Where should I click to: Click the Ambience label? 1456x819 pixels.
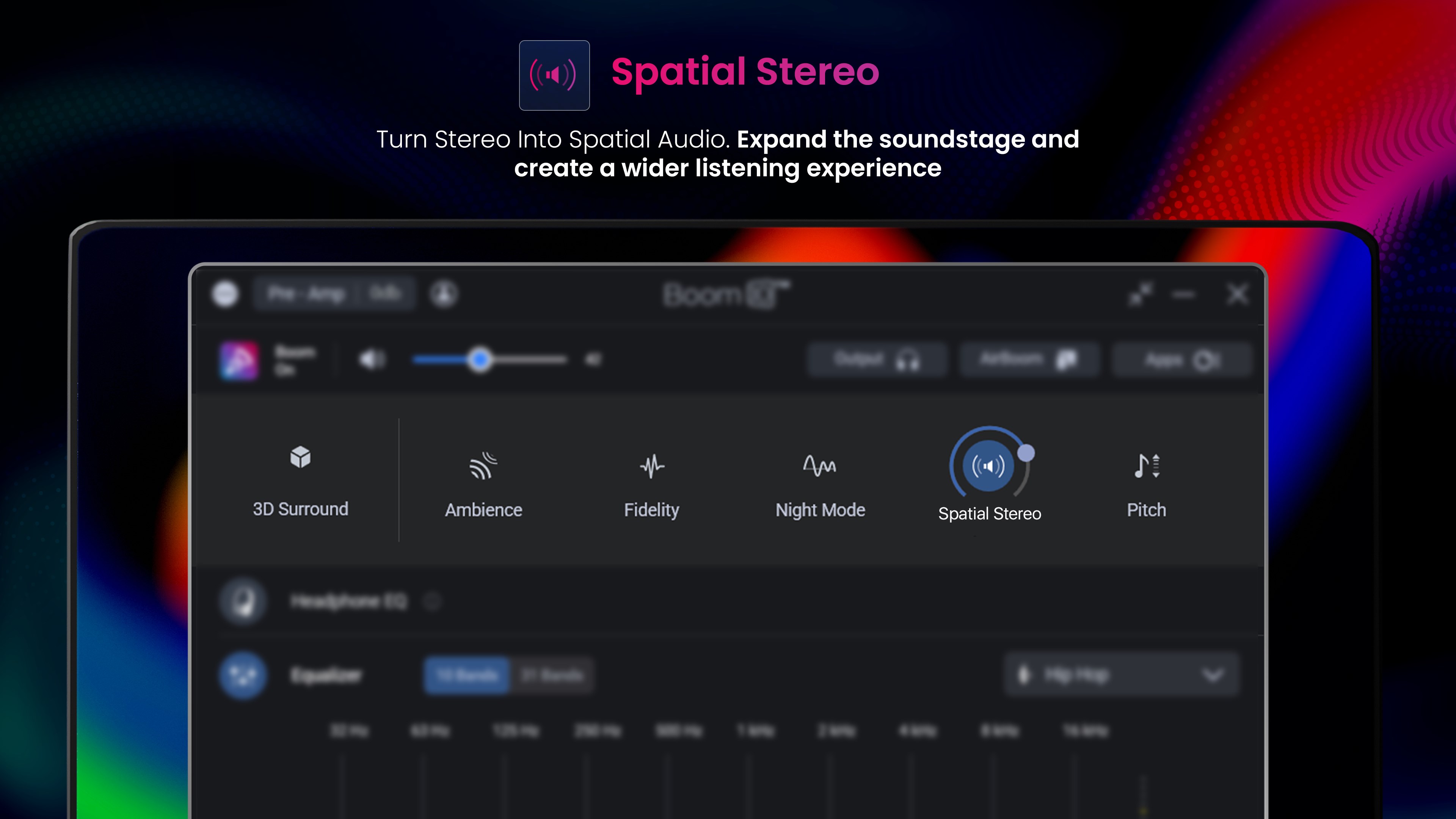tap(483, 510)
